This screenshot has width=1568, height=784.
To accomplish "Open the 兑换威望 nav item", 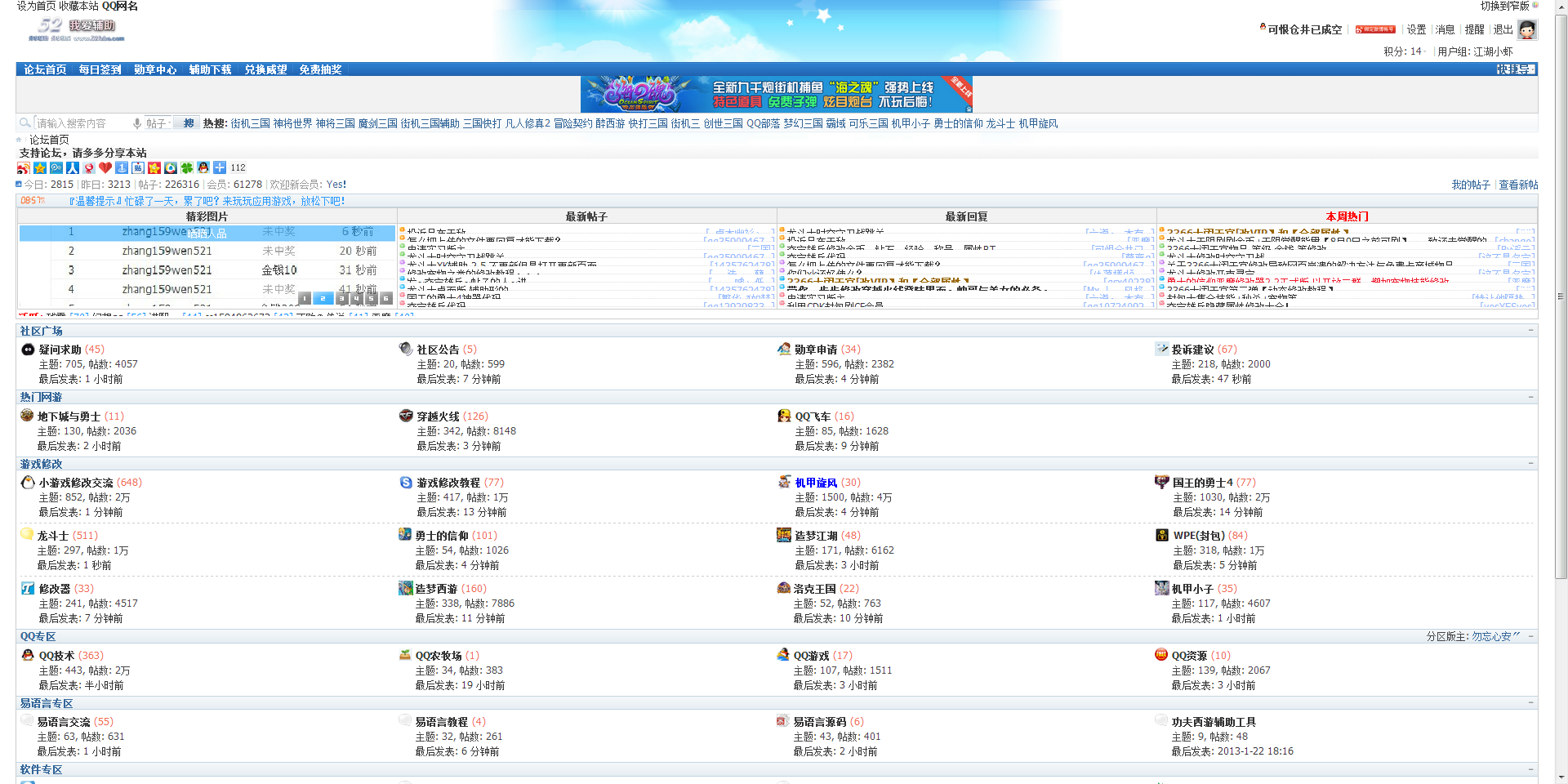I will 265,69.
